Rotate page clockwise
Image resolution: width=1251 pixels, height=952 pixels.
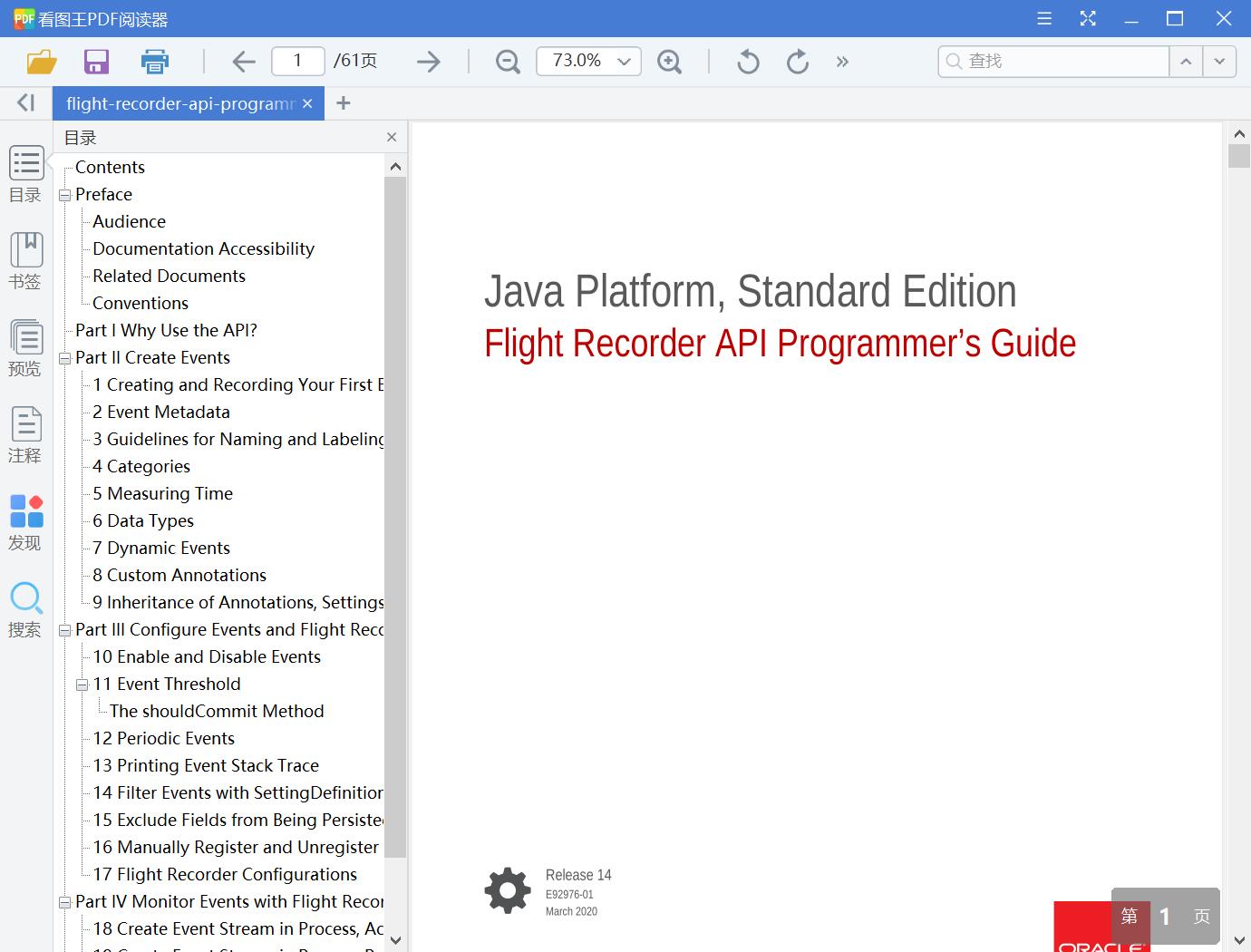pos(798,62)
